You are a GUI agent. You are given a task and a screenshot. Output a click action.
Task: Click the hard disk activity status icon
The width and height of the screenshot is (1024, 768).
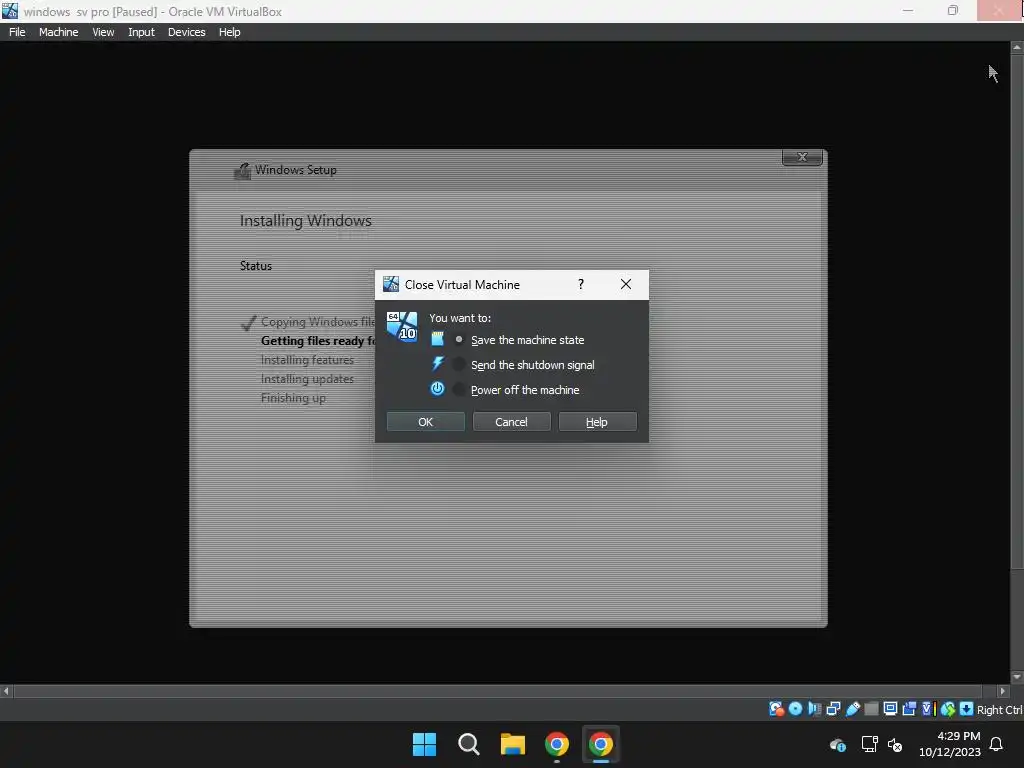pyautogui.click(x=776, y=709)
